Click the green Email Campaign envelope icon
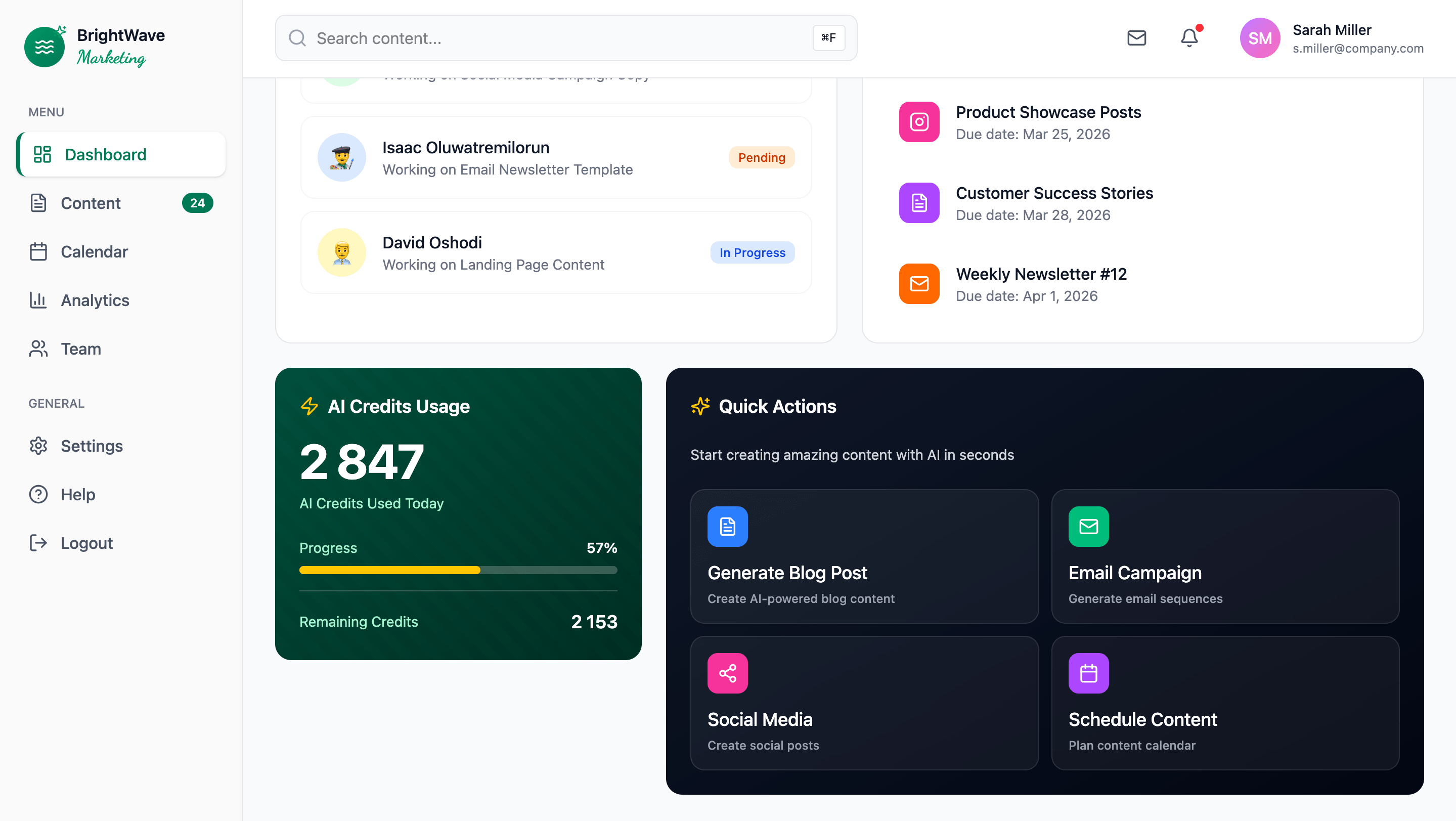The height and width of the screenshot is (821, 1456). click(x=1088, y=527)
